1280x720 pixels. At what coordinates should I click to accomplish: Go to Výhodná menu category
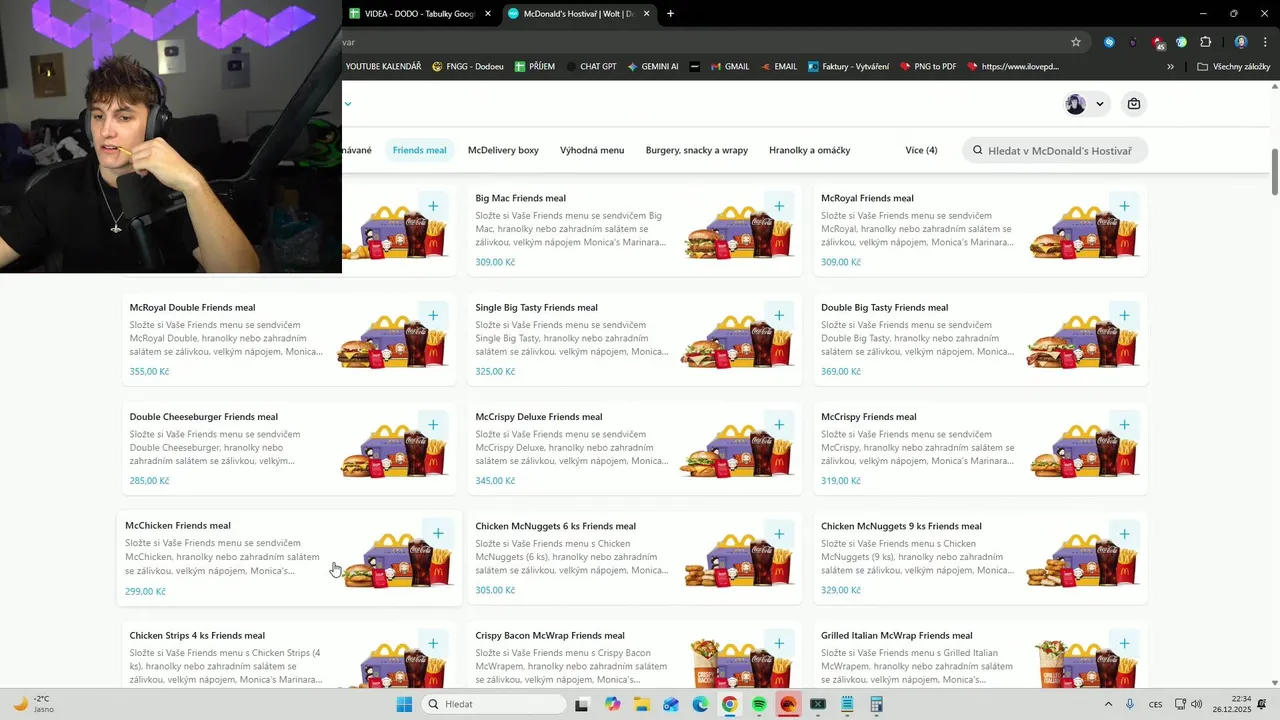click(x=592, y=150)
